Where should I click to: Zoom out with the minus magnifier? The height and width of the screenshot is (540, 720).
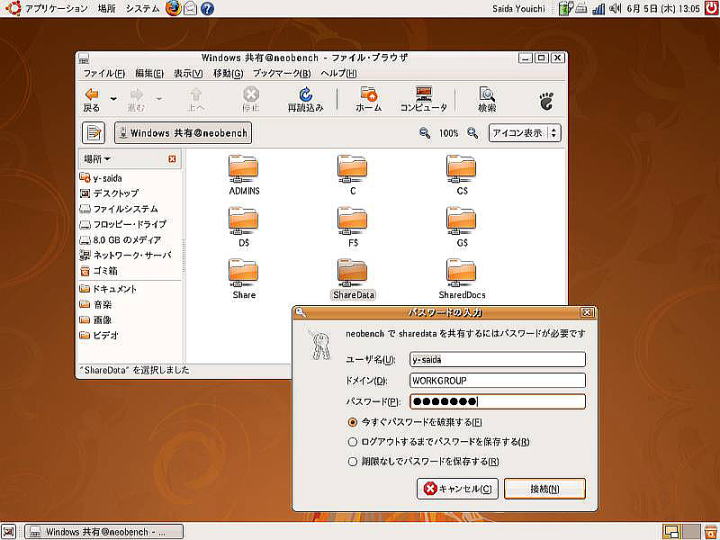pyautogui.click(x=425, y=133)
